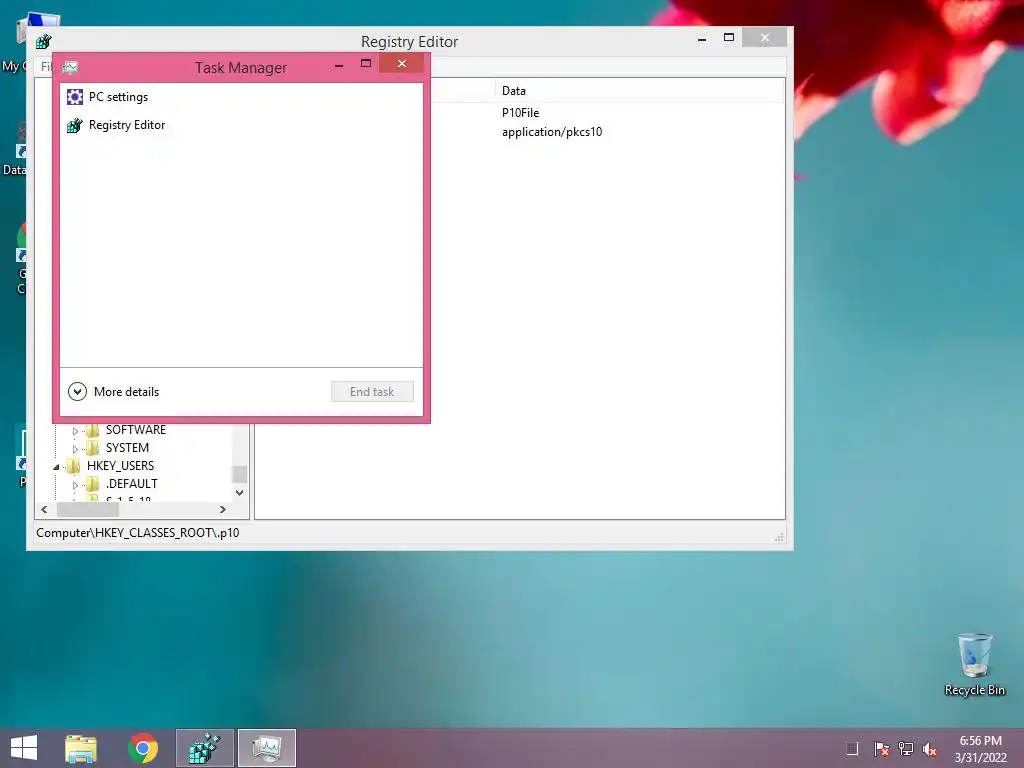Select the application/pkcs10 data value

tap(552, 132)
